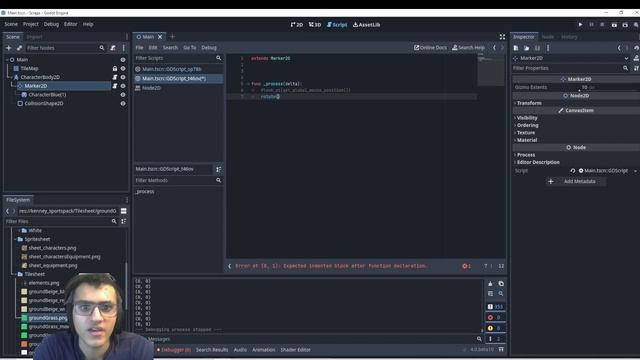Open script editor Go To menu
Image resolution: width=640 pixels, height=360 pixels.
(189, 48)
